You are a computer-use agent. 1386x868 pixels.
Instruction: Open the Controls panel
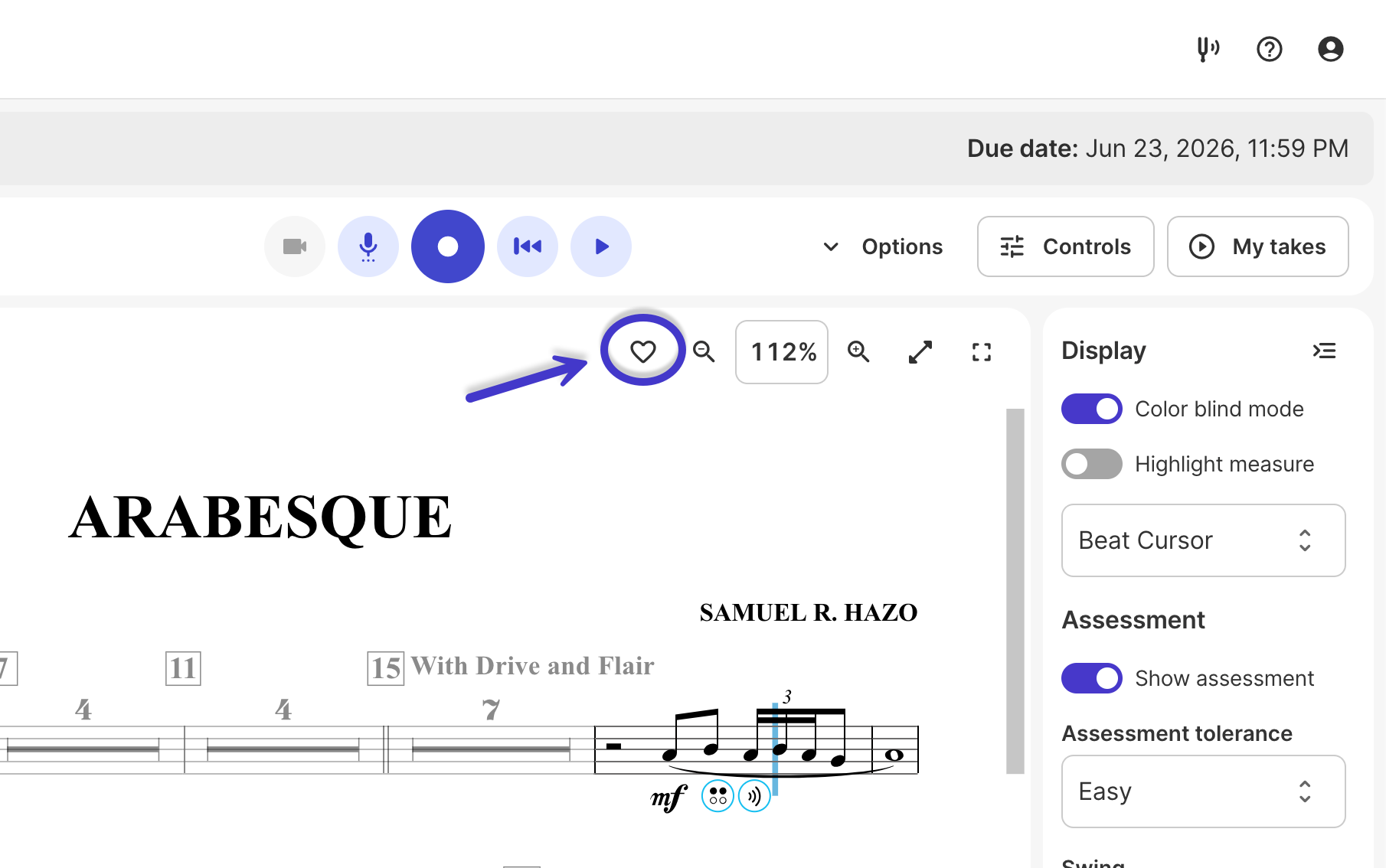tap(1066, 246)
